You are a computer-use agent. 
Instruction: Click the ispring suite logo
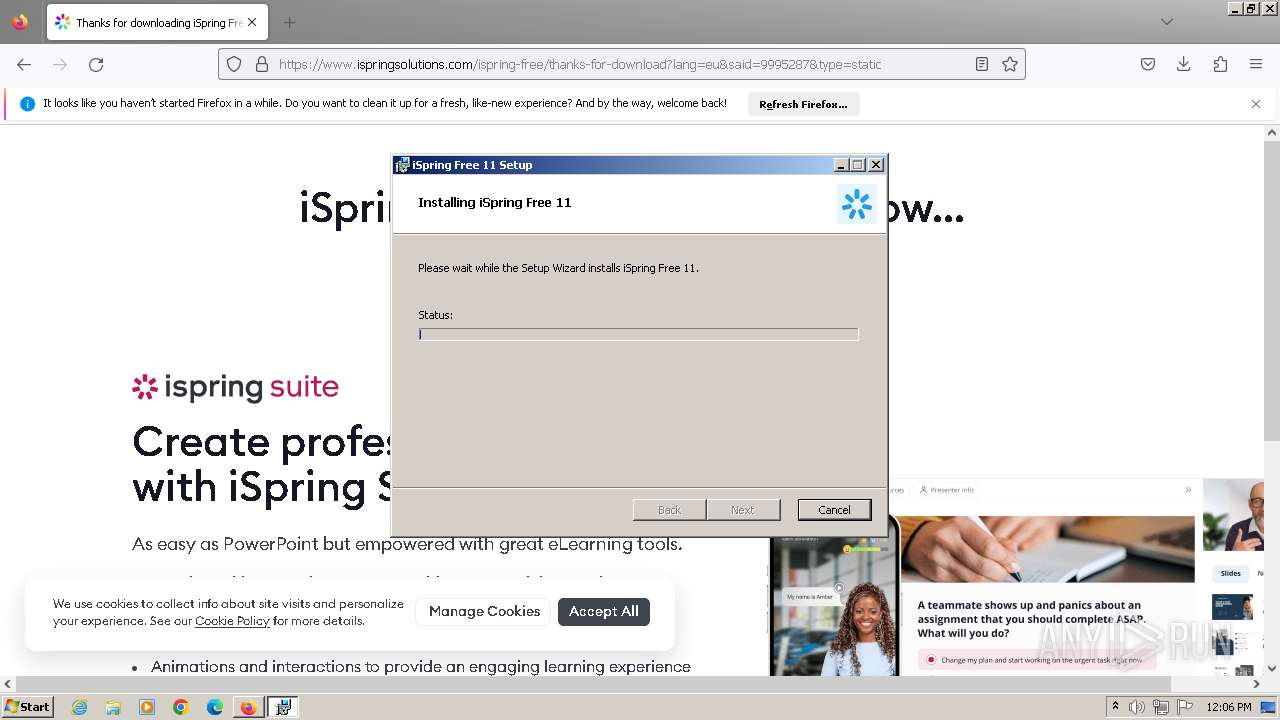236,387
